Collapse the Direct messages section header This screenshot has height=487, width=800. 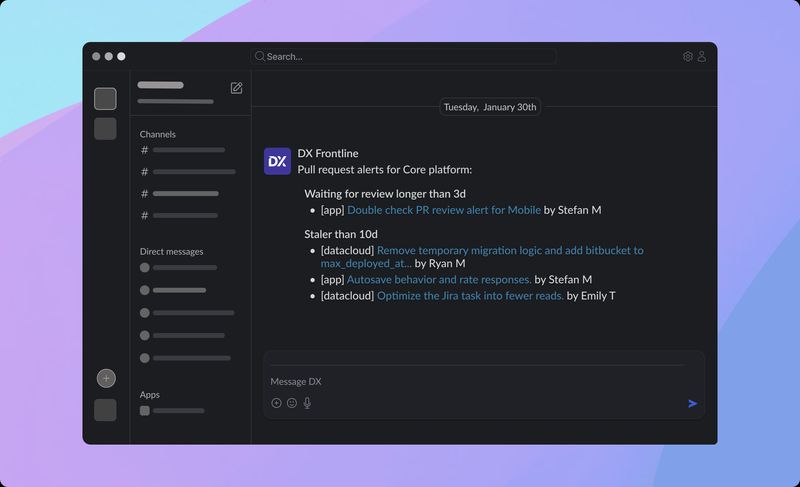pos(171,252)
